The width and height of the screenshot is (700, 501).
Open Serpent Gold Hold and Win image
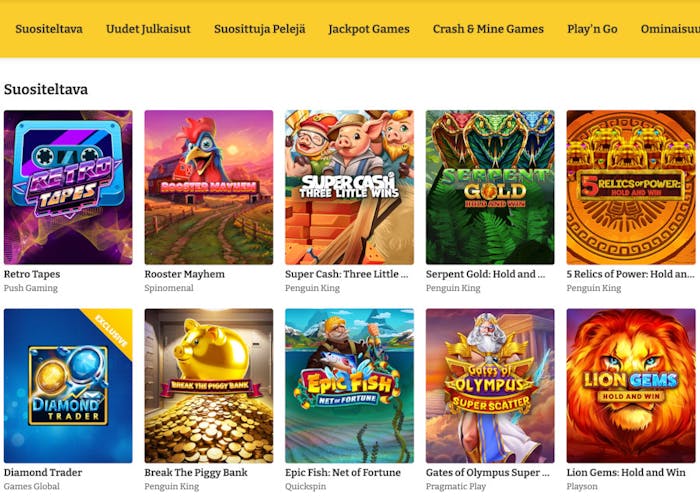490,187
